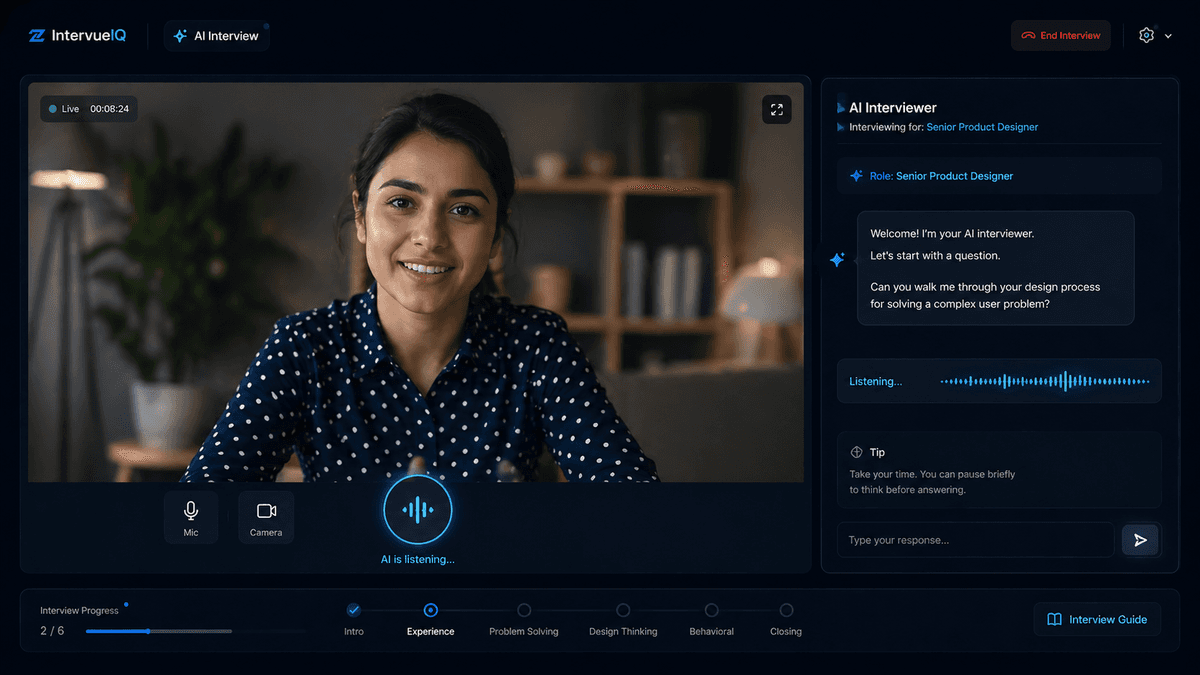Open the Senior Product Designer role link

(x=981, y=127)
